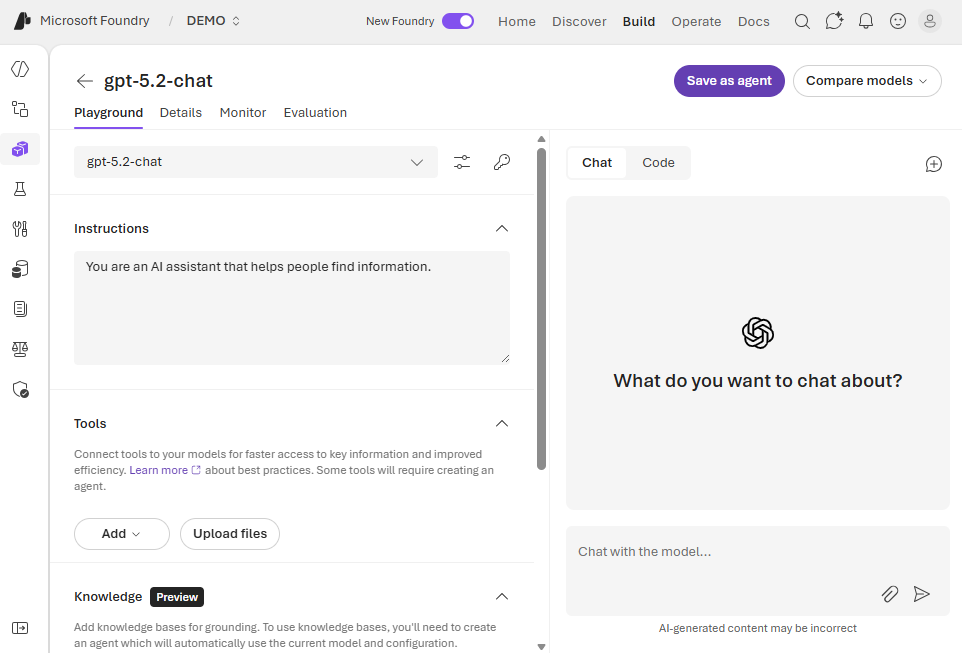962x653 pixels.
Task: Click the gpt-5.2-chat page heading
Action: [x=158, y=81]
